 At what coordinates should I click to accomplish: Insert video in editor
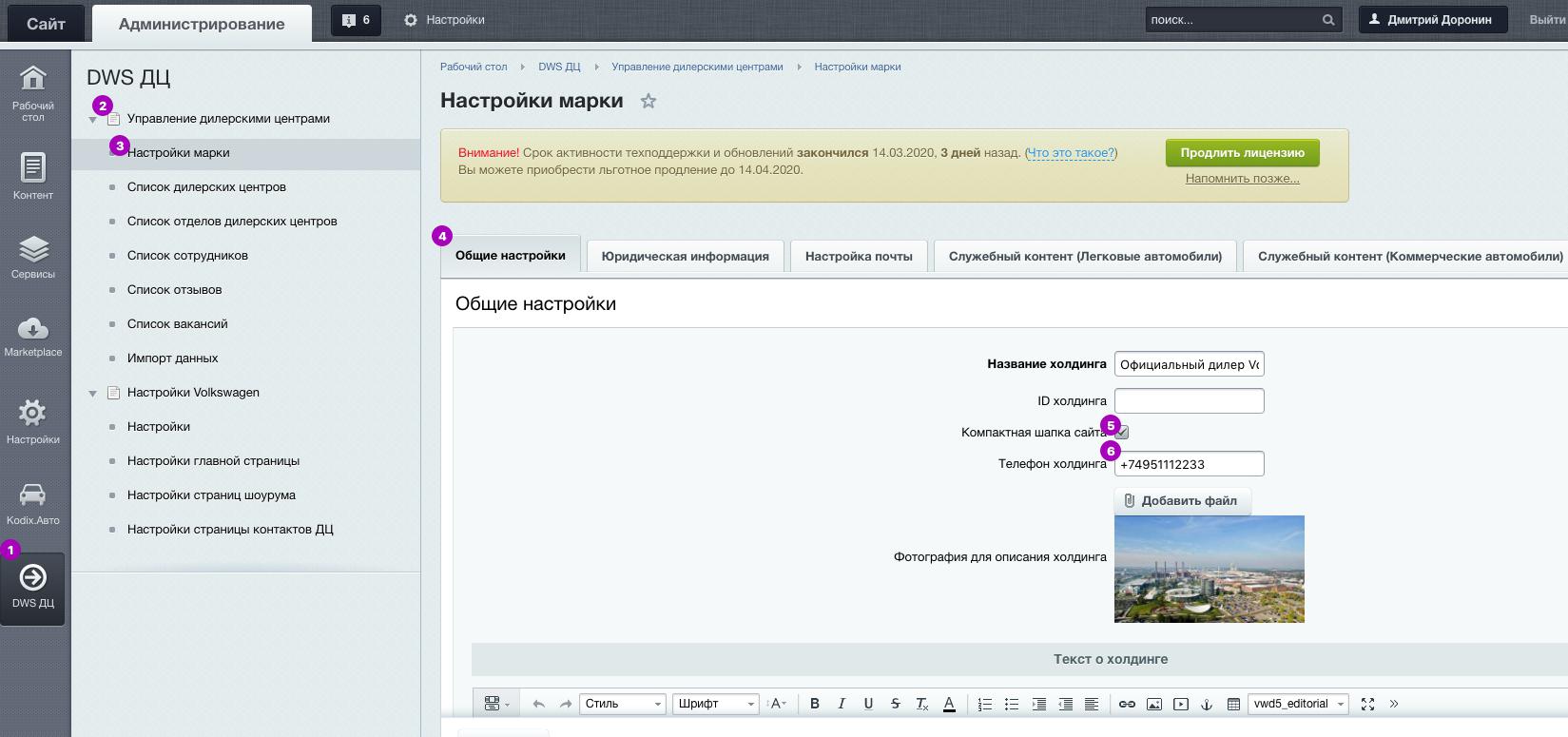[1181, 704]
